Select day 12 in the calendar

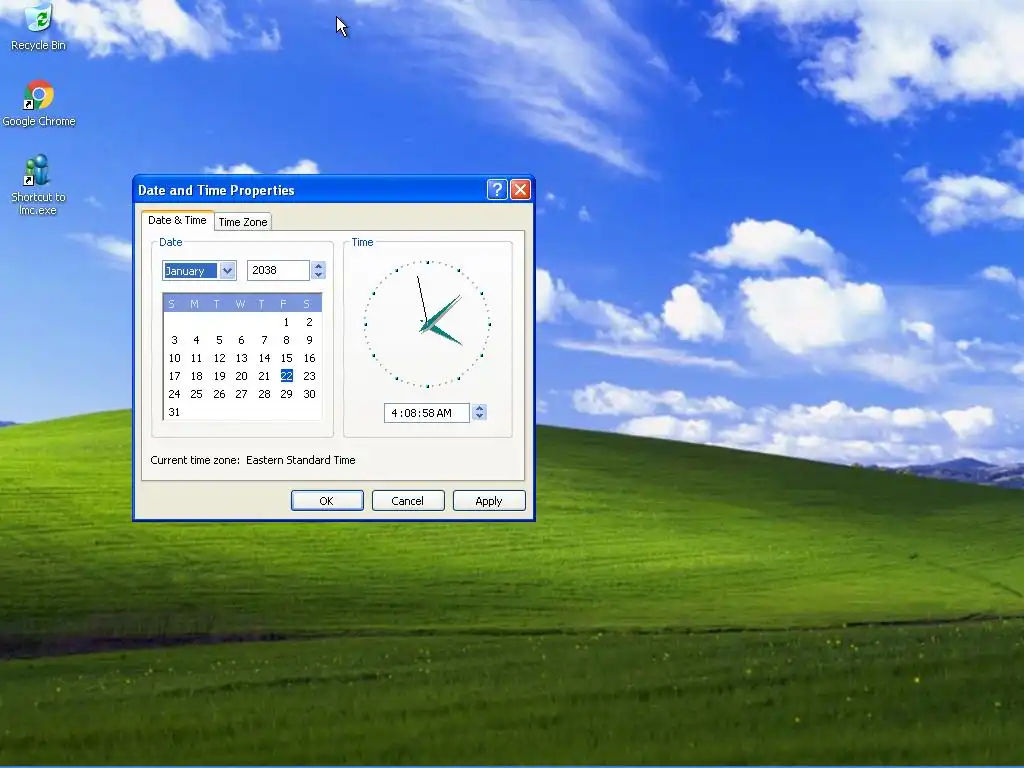pos(219,359)
